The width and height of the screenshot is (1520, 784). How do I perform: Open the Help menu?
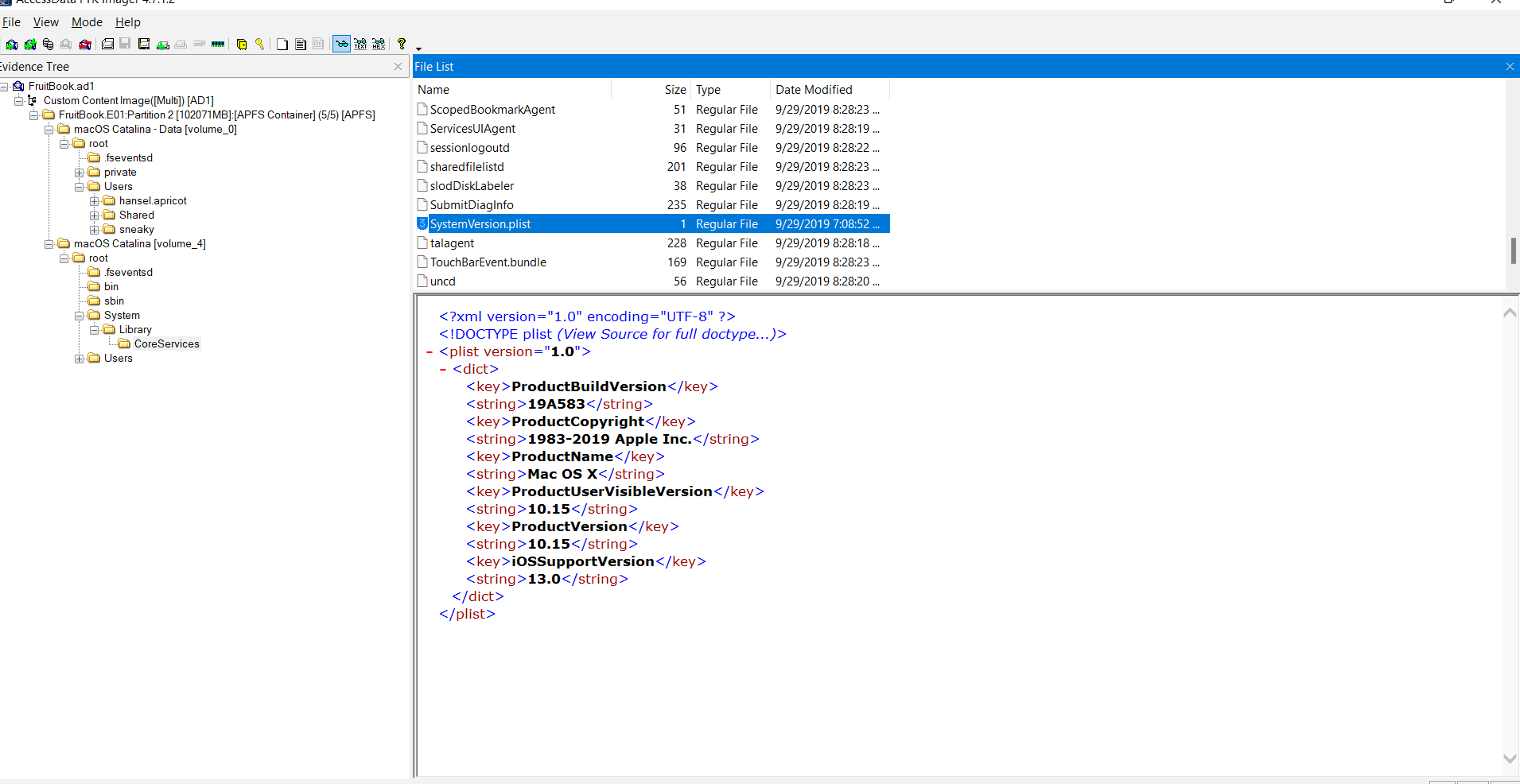click(x=127, y=22)
